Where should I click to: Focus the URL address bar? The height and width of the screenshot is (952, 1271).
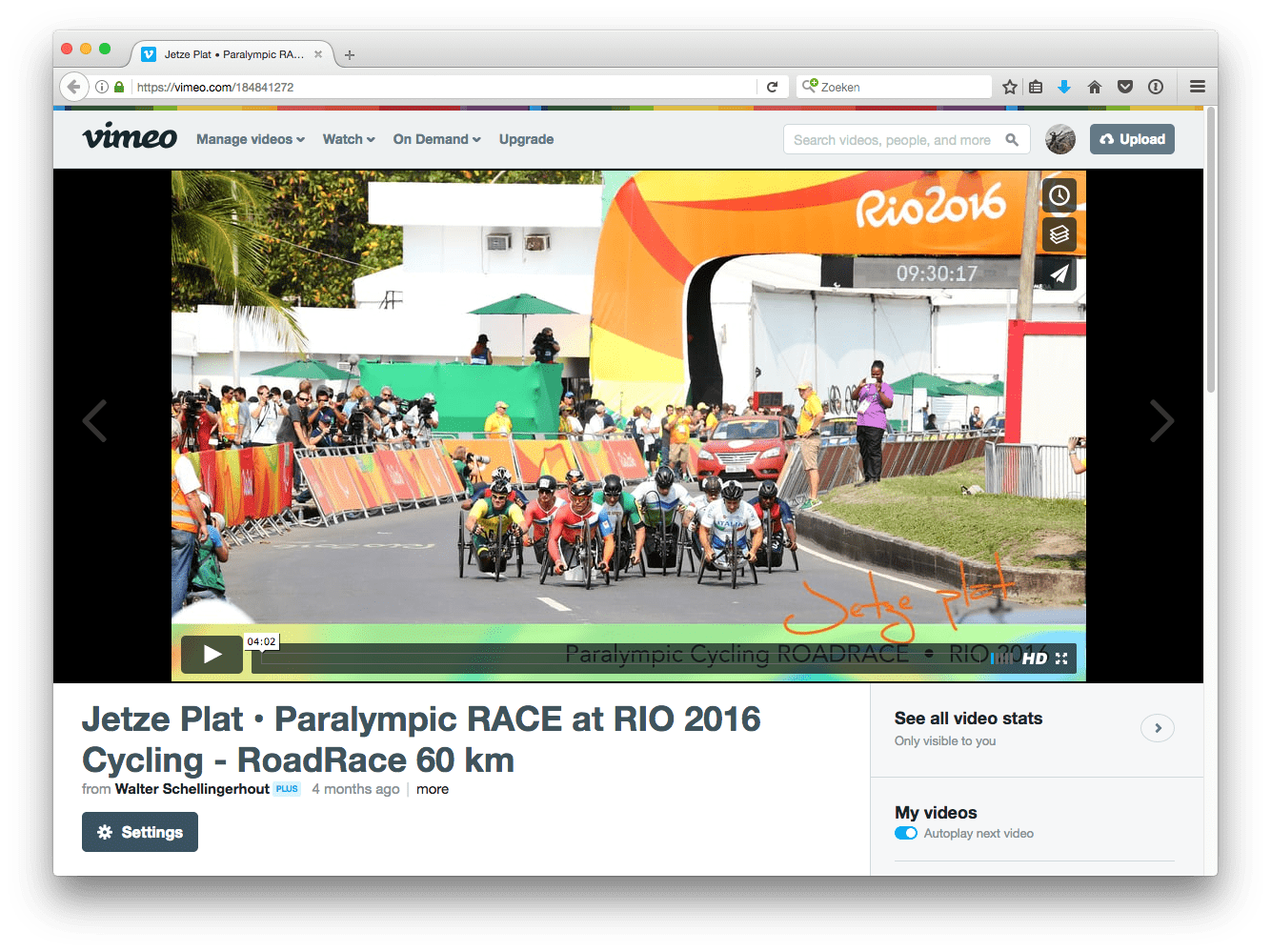pyautogui.click(x=443, y=87)
